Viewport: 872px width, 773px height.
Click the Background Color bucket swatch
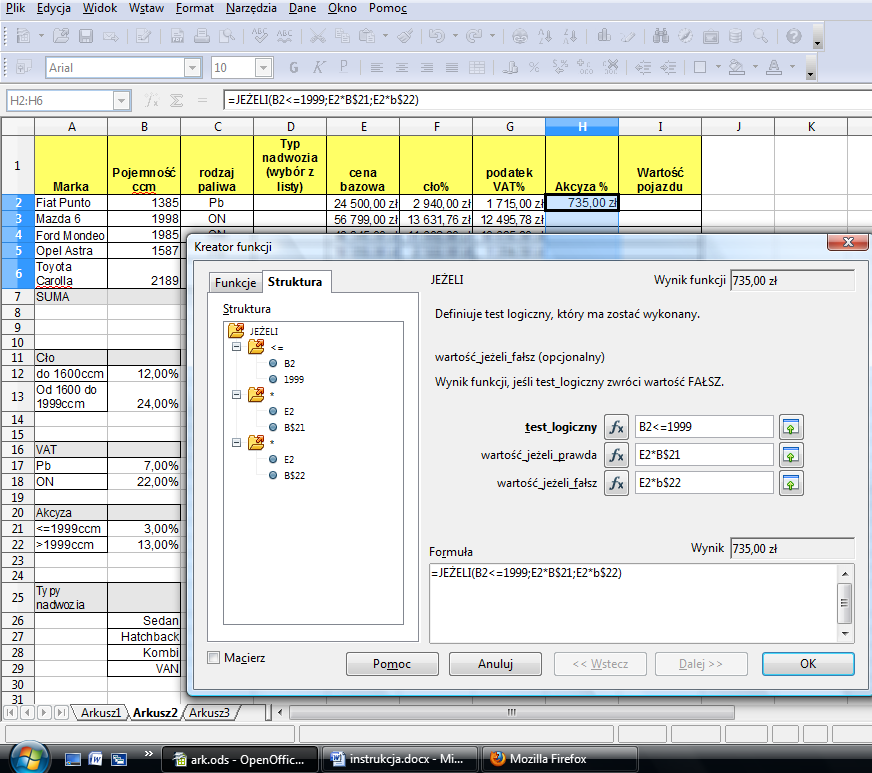[x=736, y=68]
